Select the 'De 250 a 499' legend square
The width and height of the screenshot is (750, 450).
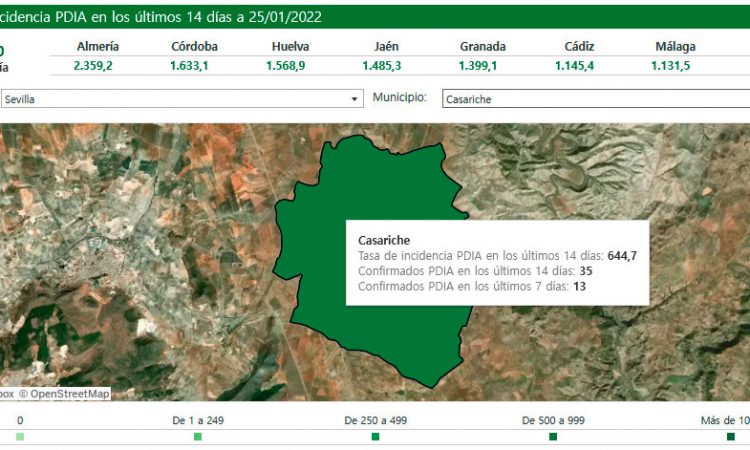pyautogui.click(x=375, y=437)
